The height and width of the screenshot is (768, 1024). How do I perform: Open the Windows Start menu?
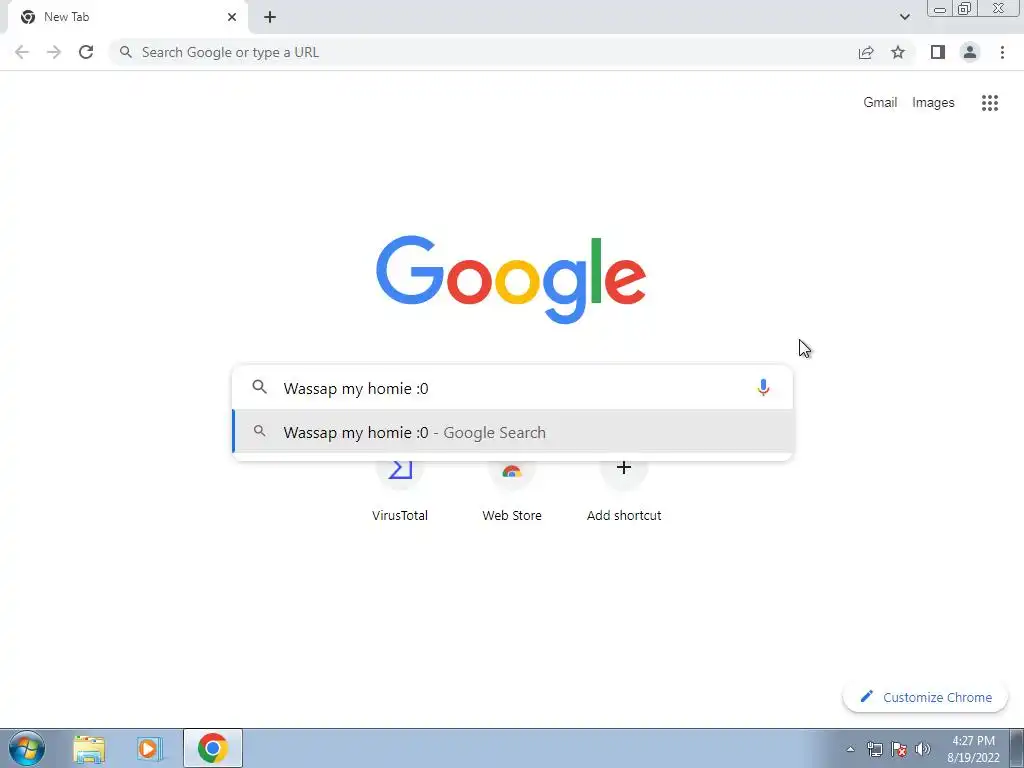(27, 748)
